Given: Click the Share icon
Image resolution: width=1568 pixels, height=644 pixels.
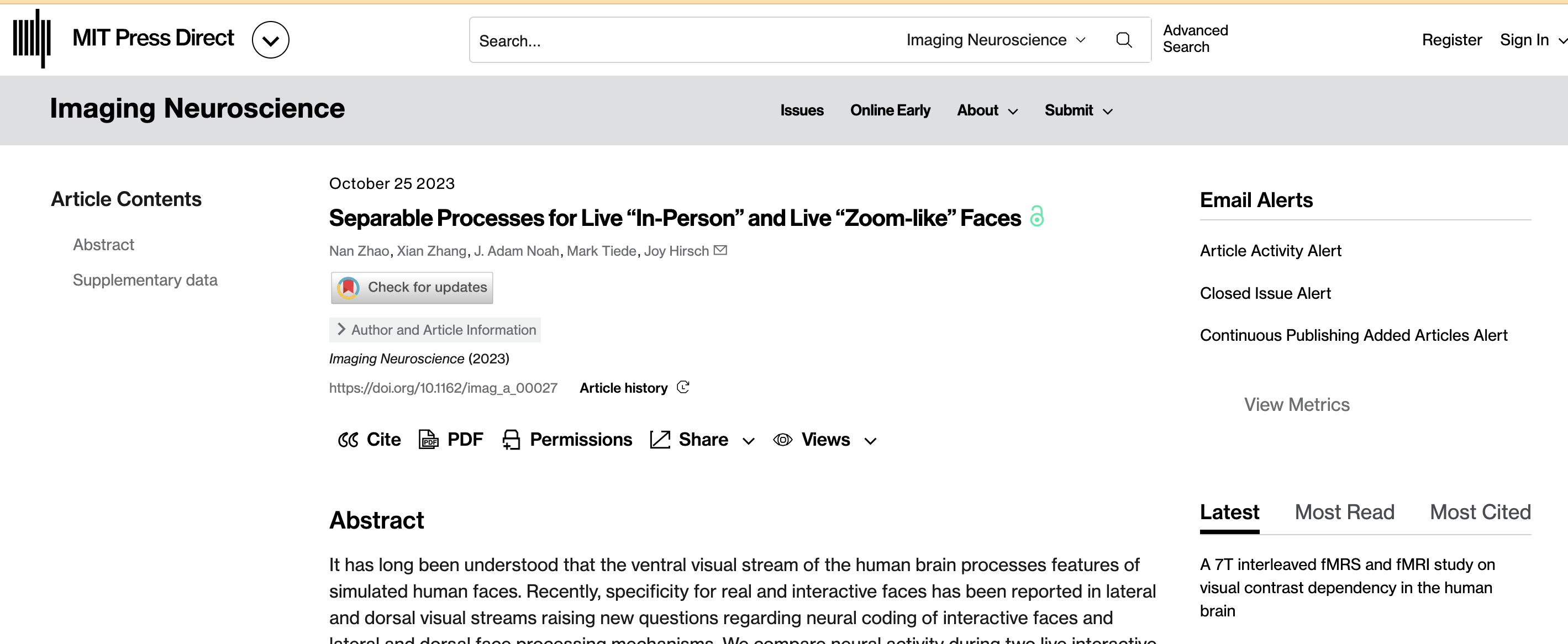Looking at the screenshot, I should coord(660,440).
